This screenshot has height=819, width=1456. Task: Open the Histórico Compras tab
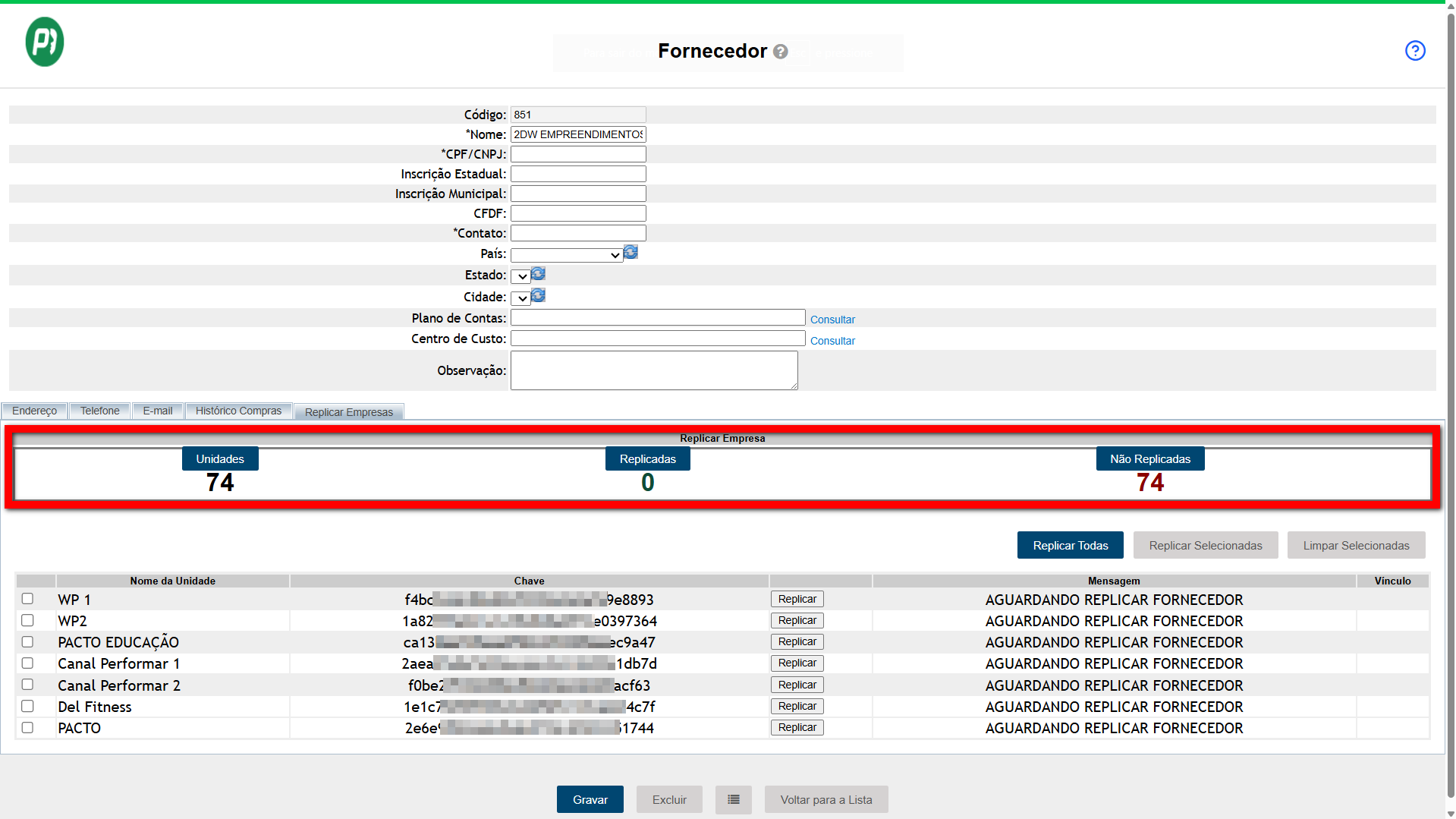(x=238, y=411)
